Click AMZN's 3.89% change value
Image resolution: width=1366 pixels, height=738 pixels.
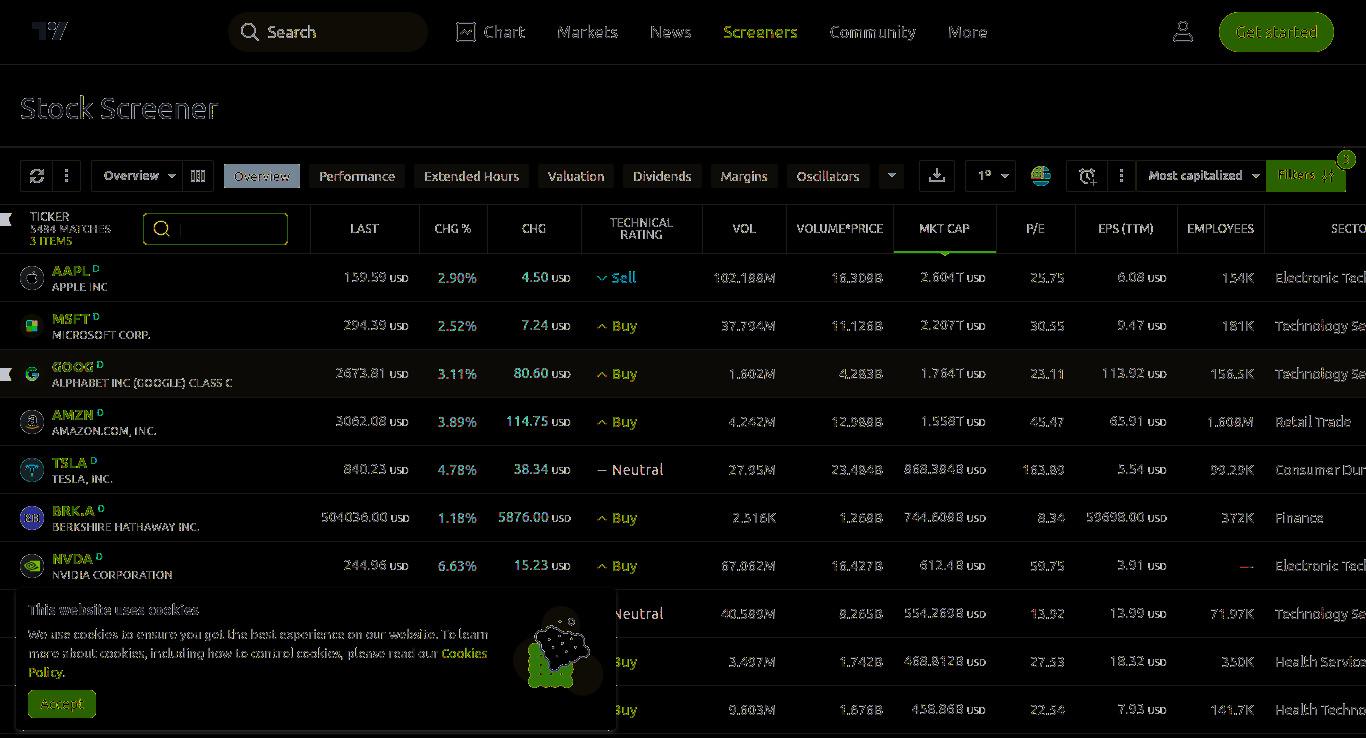[457, 422]
